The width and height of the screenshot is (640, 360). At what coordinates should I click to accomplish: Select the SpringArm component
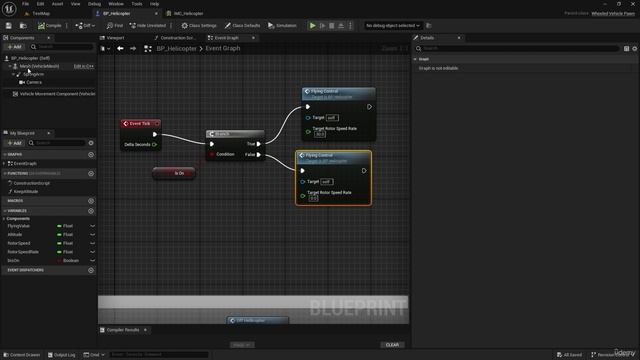33,74
